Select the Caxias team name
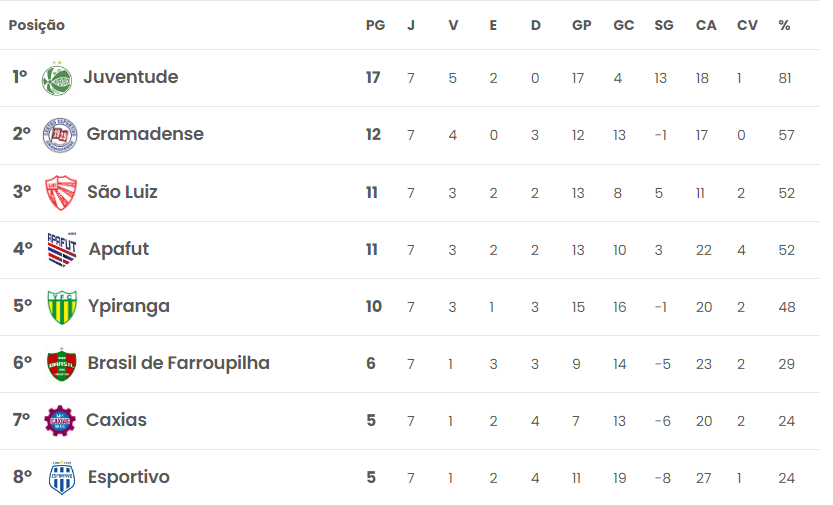The height and width of the screenshot is (505, 833). click(116, 420)
